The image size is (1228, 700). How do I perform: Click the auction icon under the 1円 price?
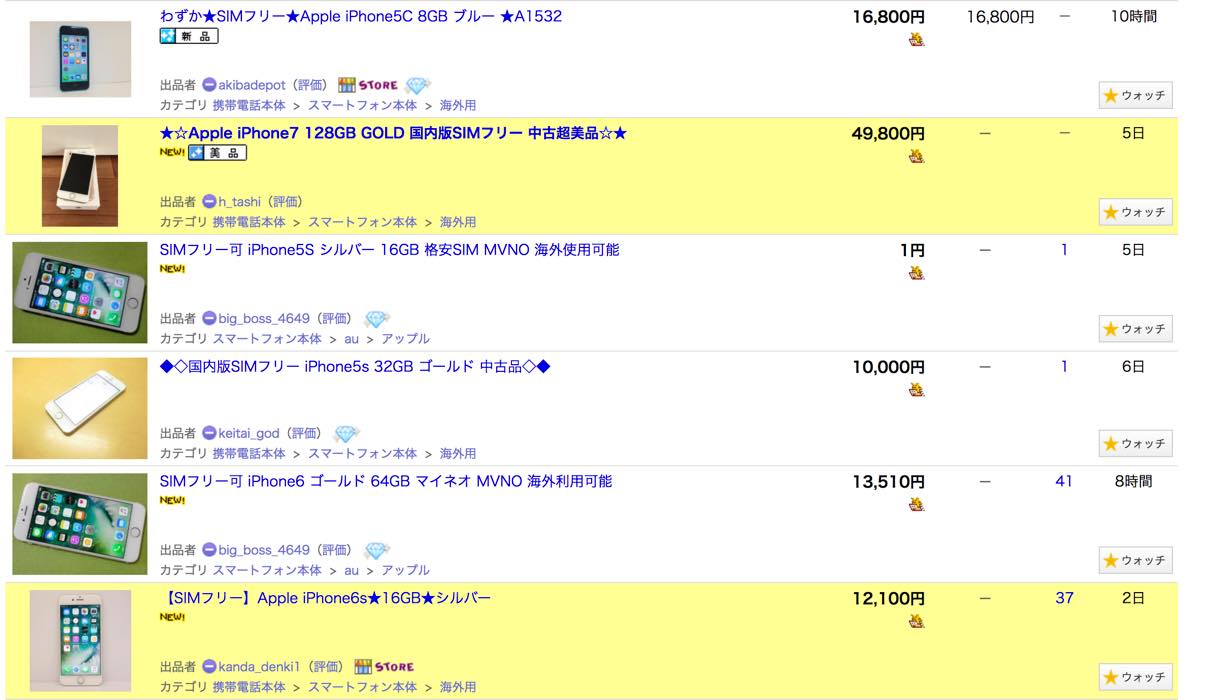click(x=916, y=272)
